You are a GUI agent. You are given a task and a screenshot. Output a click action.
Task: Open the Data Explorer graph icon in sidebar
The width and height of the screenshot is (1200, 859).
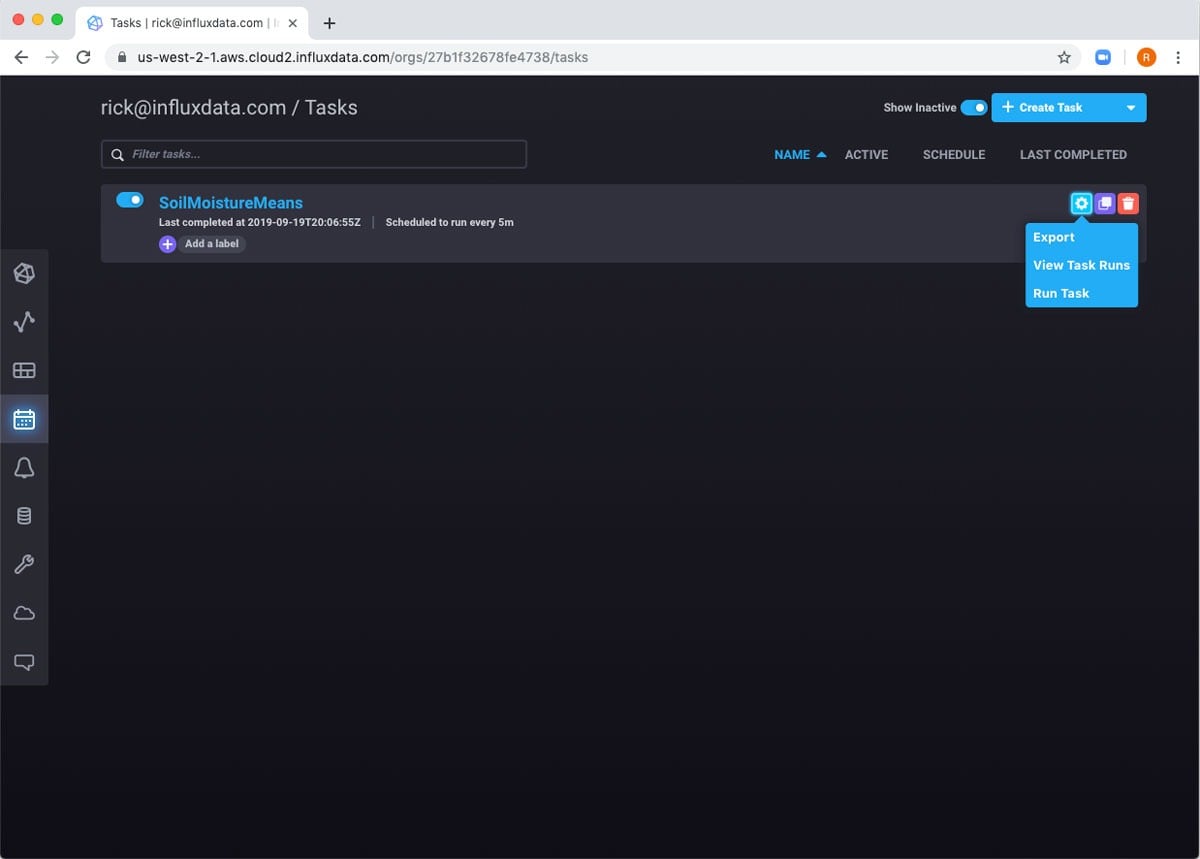[24, 322]
